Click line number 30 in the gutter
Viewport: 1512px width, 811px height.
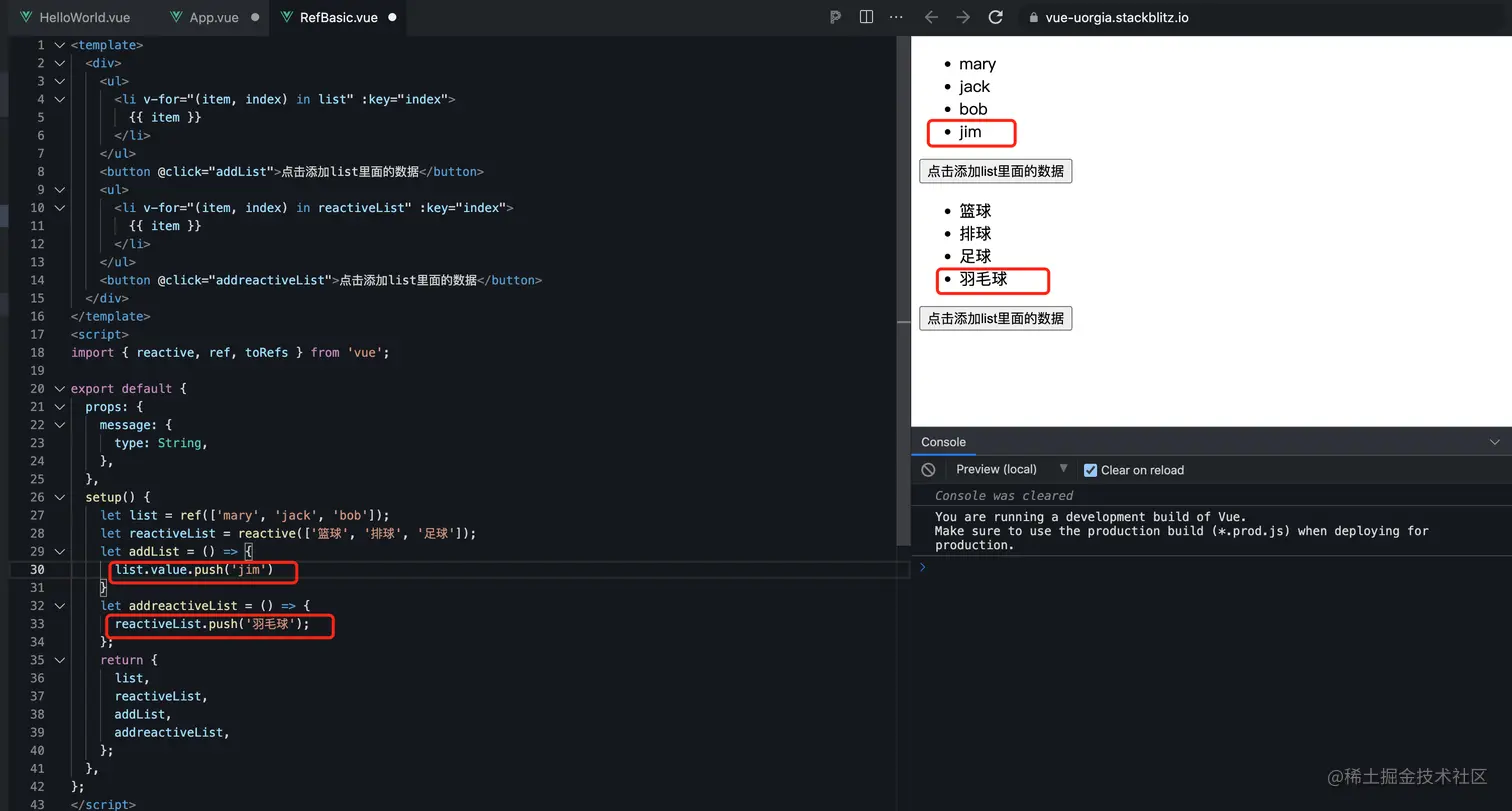[37, 570]
